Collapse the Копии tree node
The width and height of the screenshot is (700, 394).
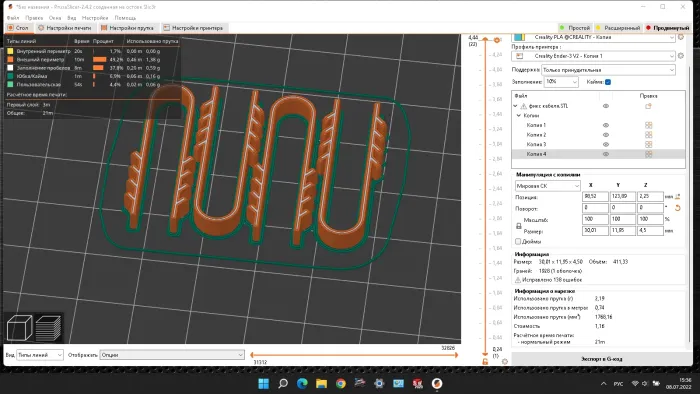point(519,116)
